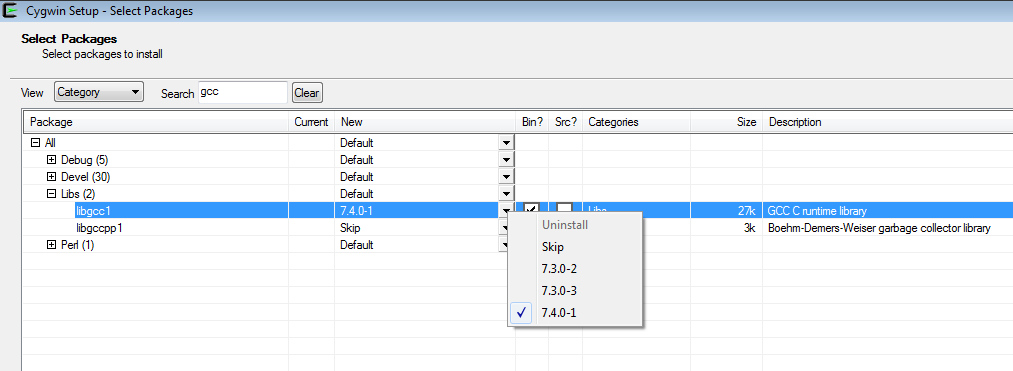Viewport: 1013px width, 371px height.
Task: Select the libgccpp1 package row
Action: [517, 228]
